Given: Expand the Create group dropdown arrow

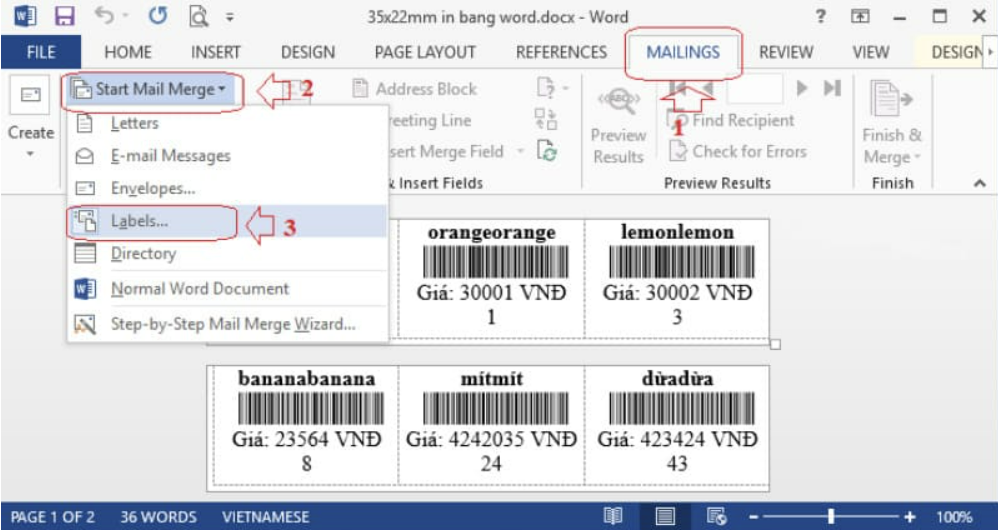Looking at the screenshot, I should tap(30, 154).
